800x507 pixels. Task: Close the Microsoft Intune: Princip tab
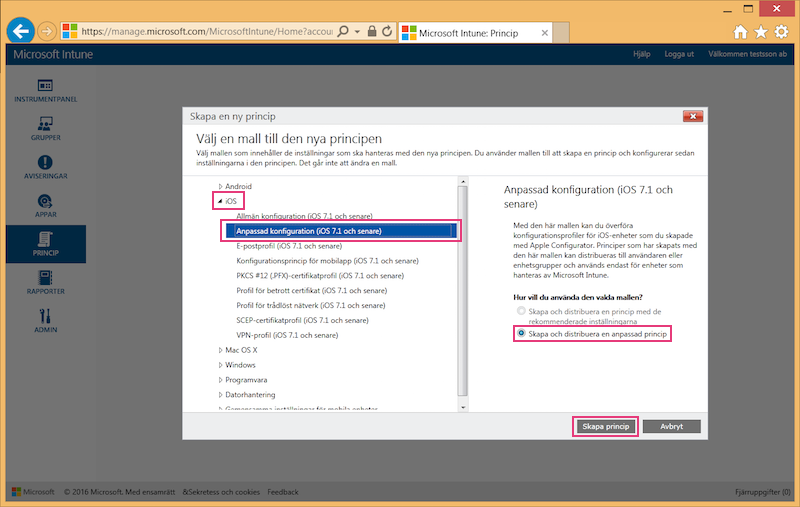click(x=544, y=33)
